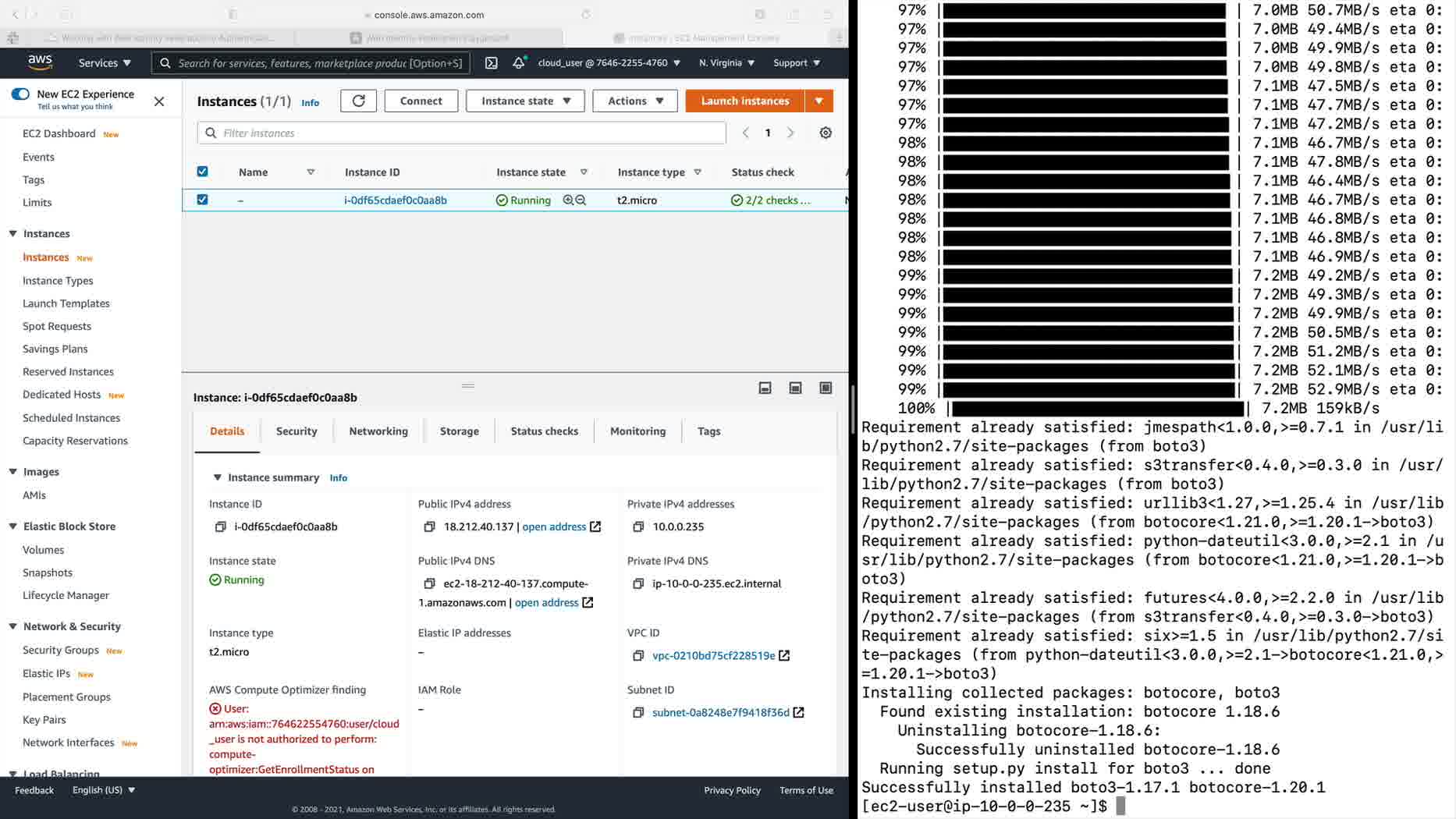
Task: Refresh the instances list
Action: tap(358, 101)
